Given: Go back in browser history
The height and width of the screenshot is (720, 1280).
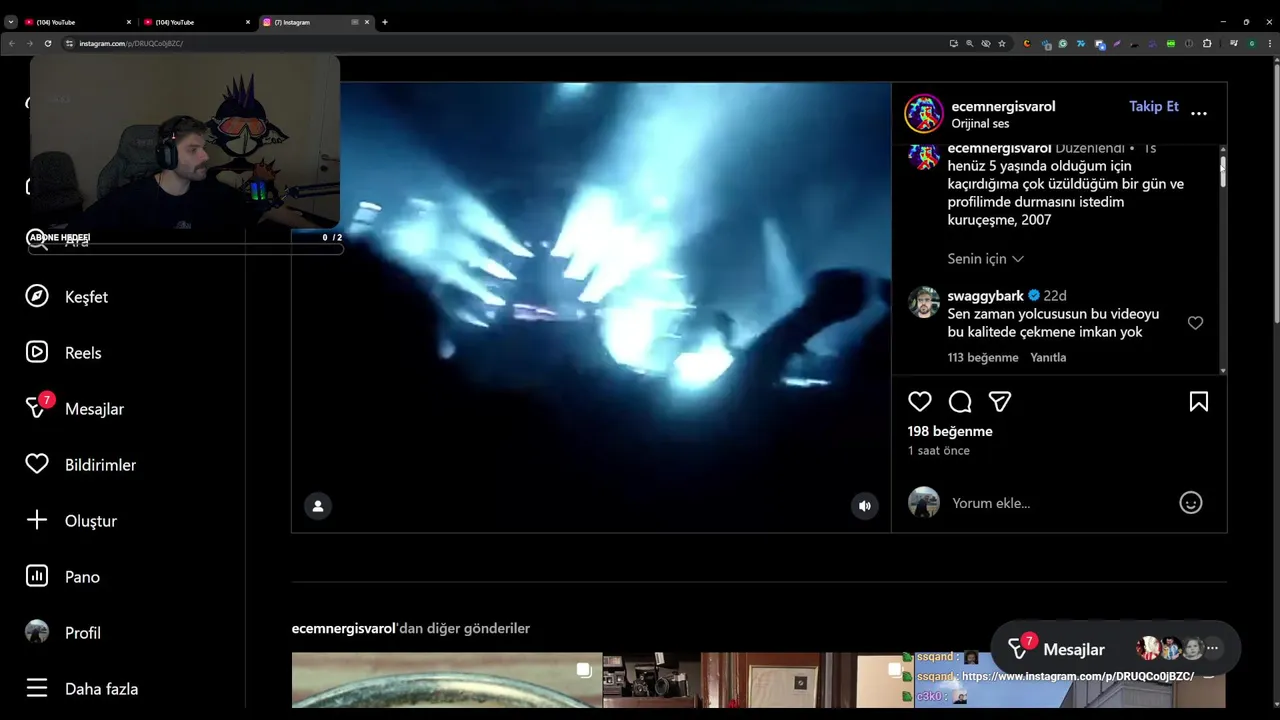Looking at the screenshot, I should [x=12, y=43].
